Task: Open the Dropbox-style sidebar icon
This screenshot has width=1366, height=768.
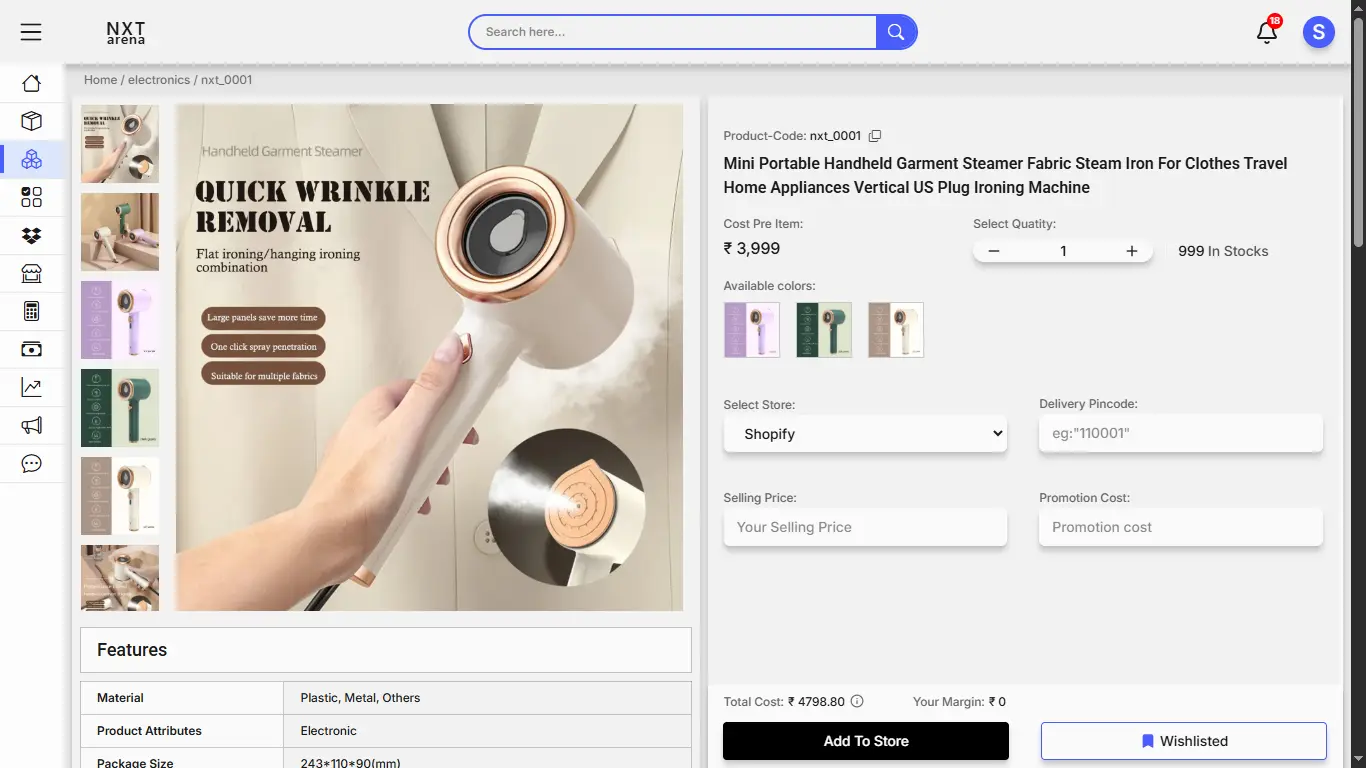Action: pos(31,236)
